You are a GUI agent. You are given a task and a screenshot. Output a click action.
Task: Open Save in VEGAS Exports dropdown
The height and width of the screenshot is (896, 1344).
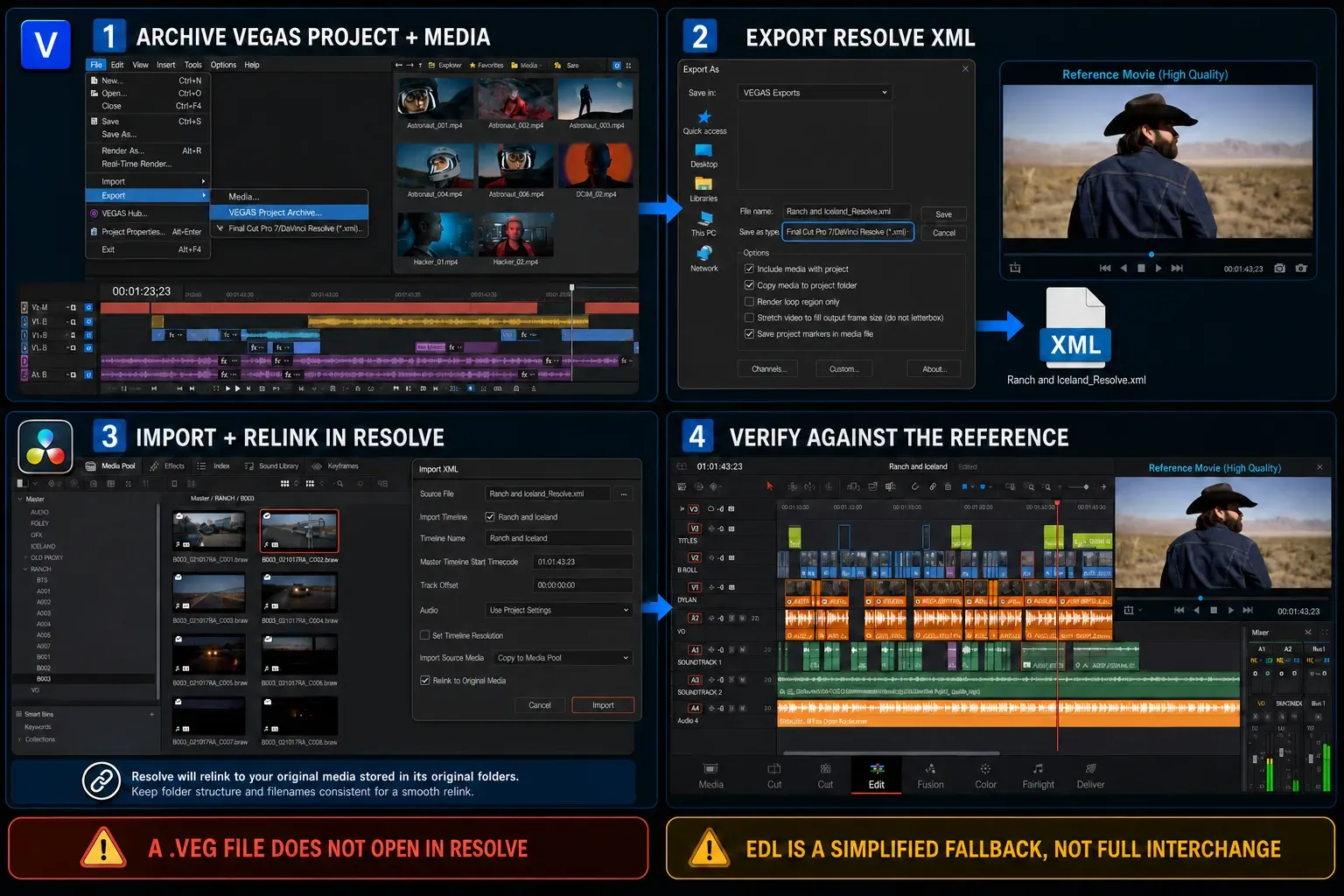click(x=815, y=93)
